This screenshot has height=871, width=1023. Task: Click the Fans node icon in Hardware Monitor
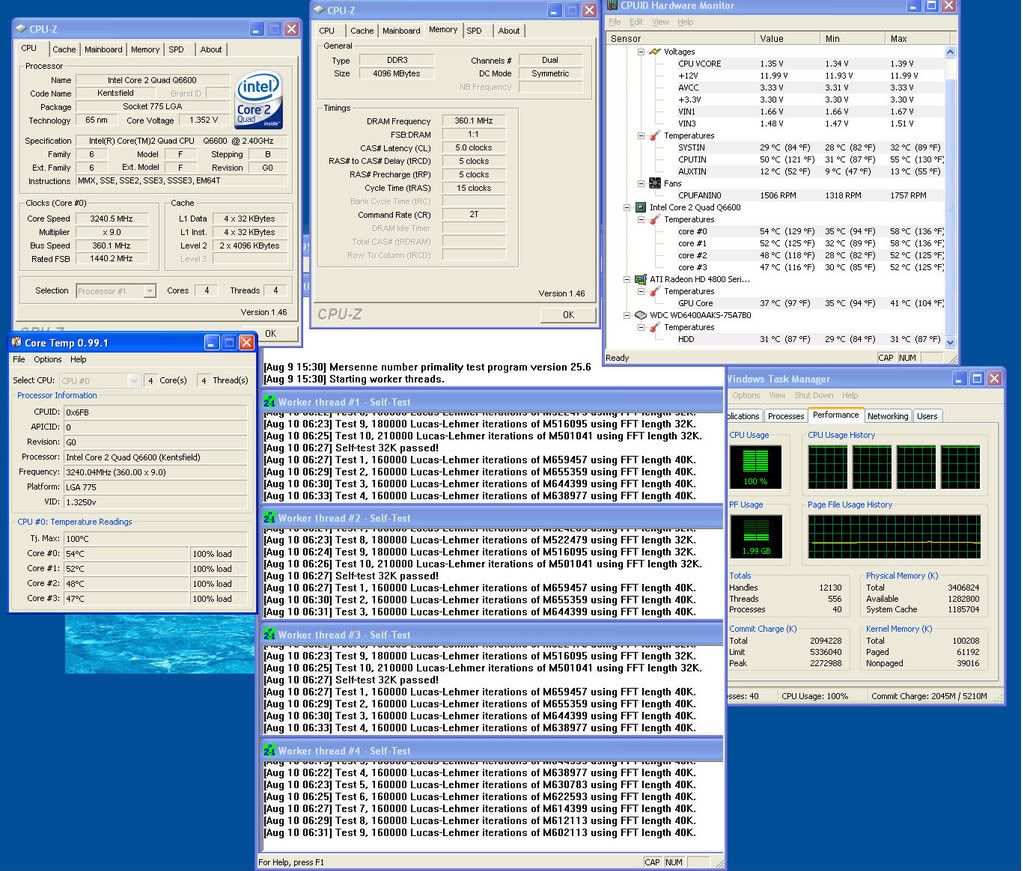(x=655, y=183)
